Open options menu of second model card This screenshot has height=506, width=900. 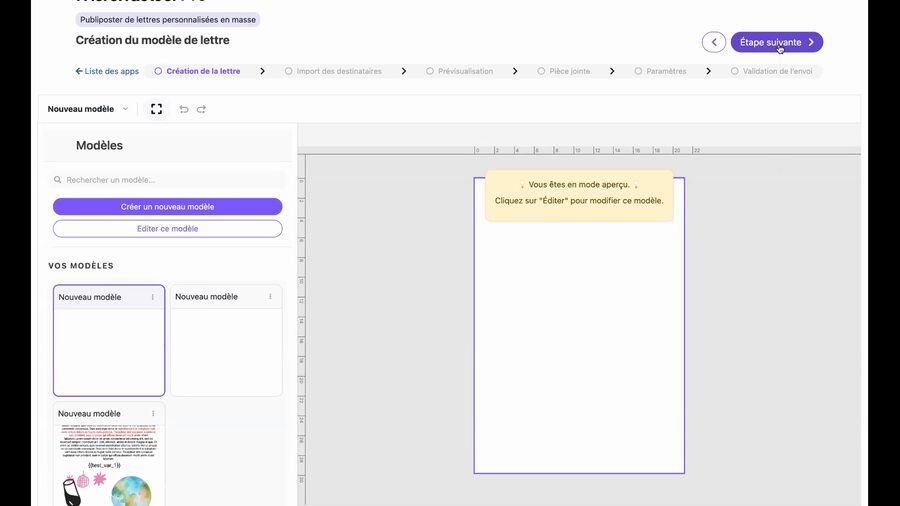coord(270,297)
